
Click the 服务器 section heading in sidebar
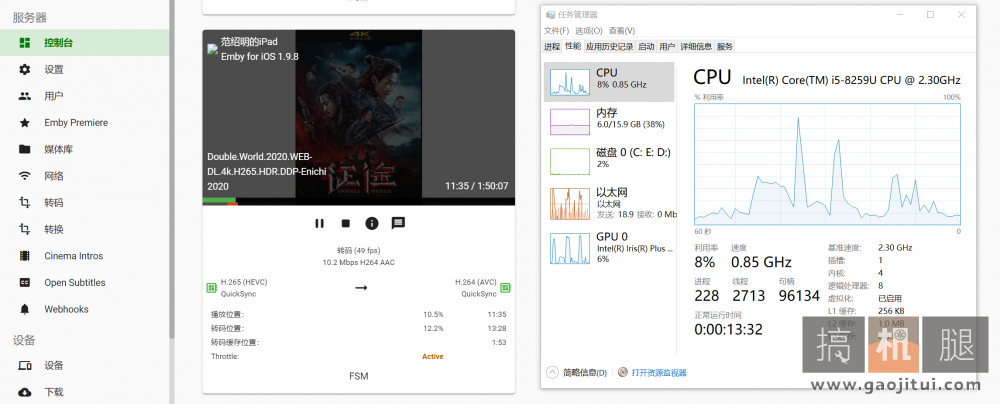pyautogui.click(x=30, y=18)
